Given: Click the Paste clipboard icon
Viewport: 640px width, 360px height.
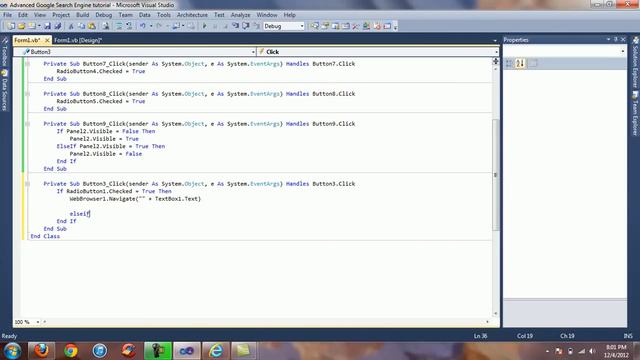Looking at the screenshot, I should (92, 26).
